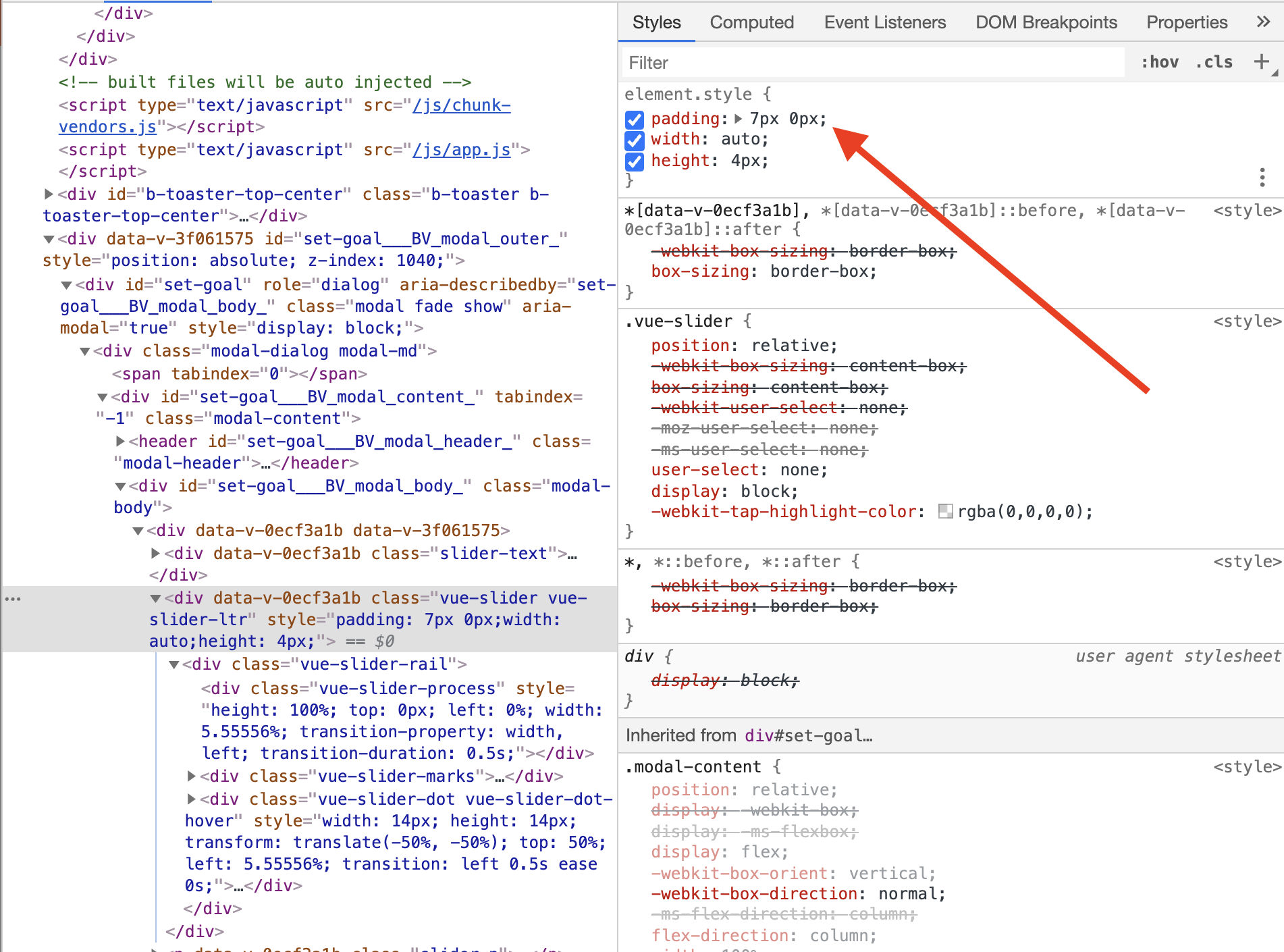Image resolution: width=1284 pixels, height=952 pixels.
Task: Select vue-slider-process div node
Action: (398, 721)
